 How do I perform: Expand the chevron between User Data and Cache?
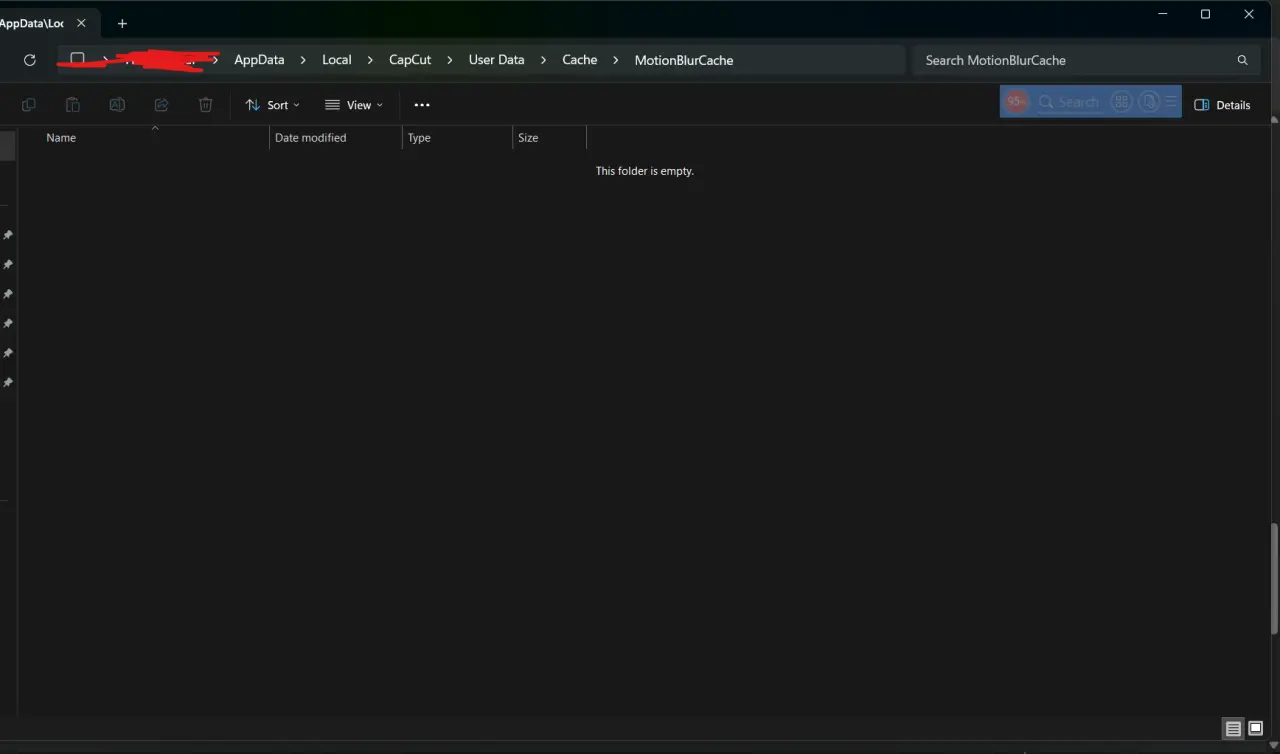543,60
